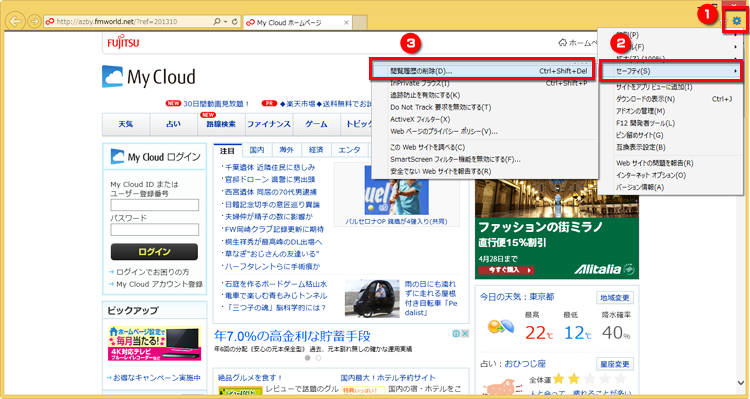
Task: Open 互換表示設定(B)
Action: pyautogui.click(x=671, y=147)
